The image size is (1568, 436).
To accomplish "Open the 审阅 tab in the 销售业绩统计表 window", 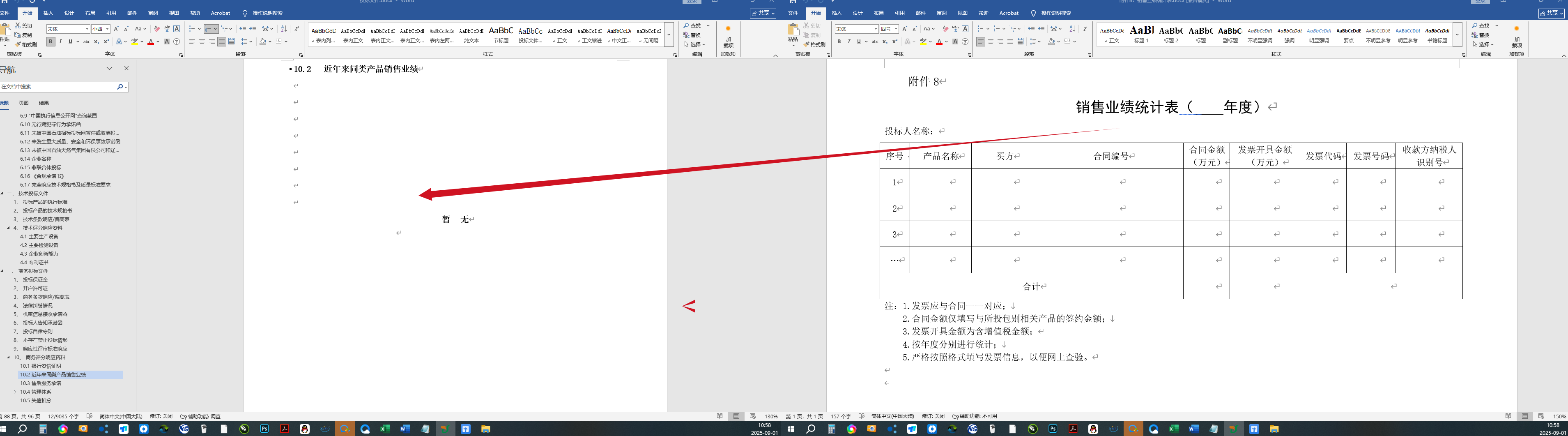I will pos(942,13).
